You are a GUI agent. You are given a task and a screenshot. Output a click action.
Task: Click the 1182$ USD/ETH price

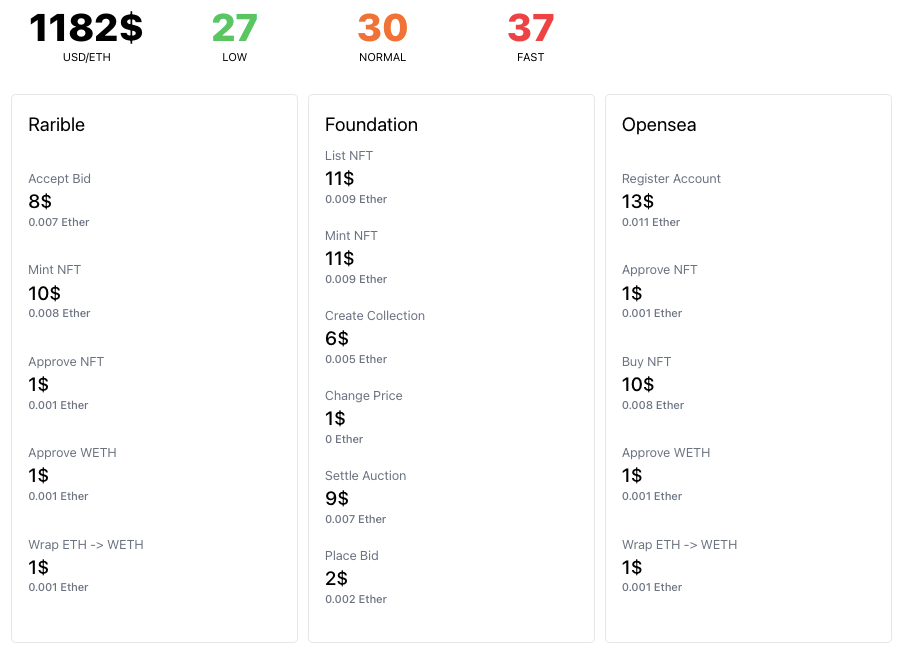[x=86, y=28]
